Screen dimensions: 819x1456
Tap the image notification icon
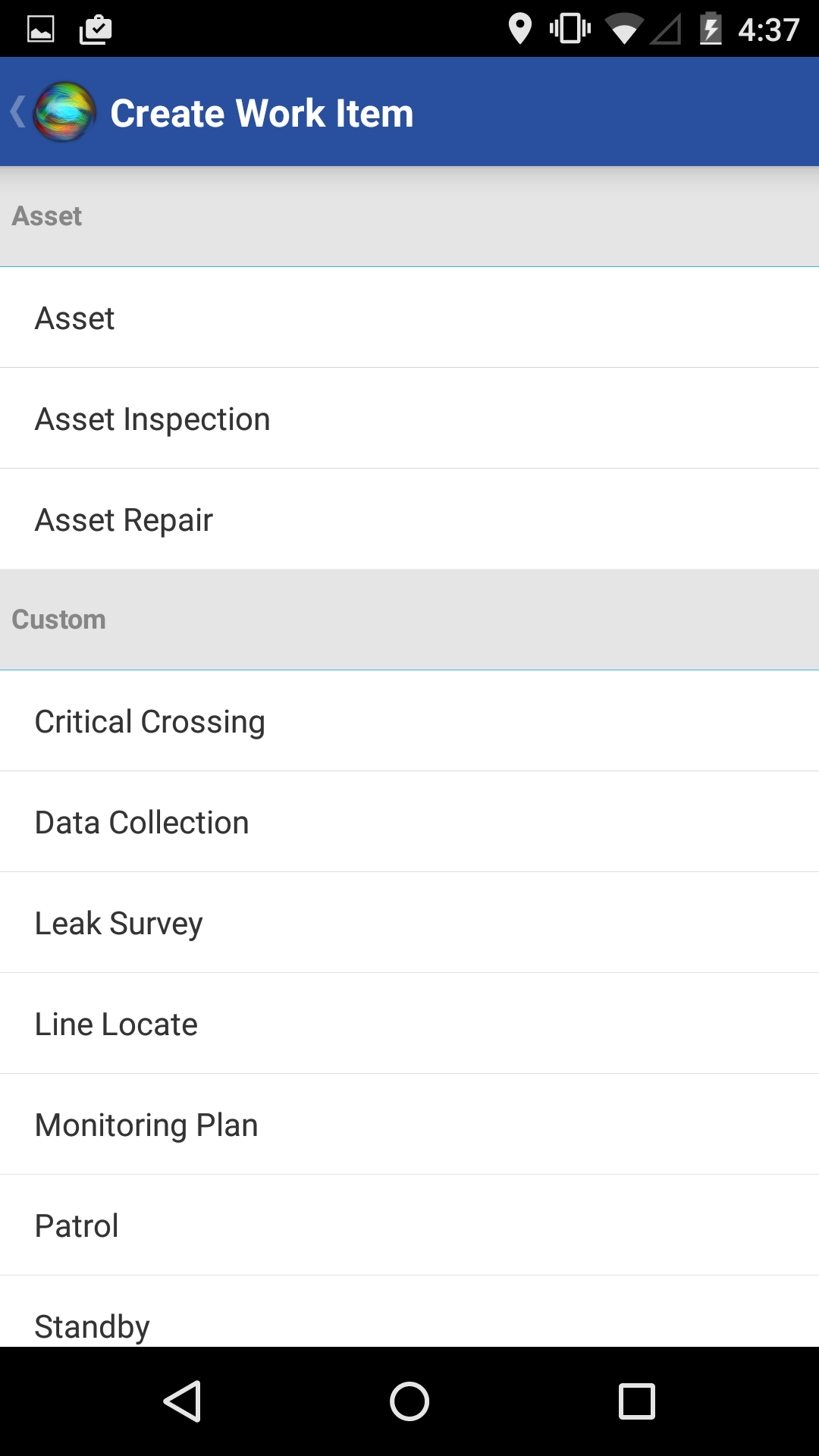(41, 29)
